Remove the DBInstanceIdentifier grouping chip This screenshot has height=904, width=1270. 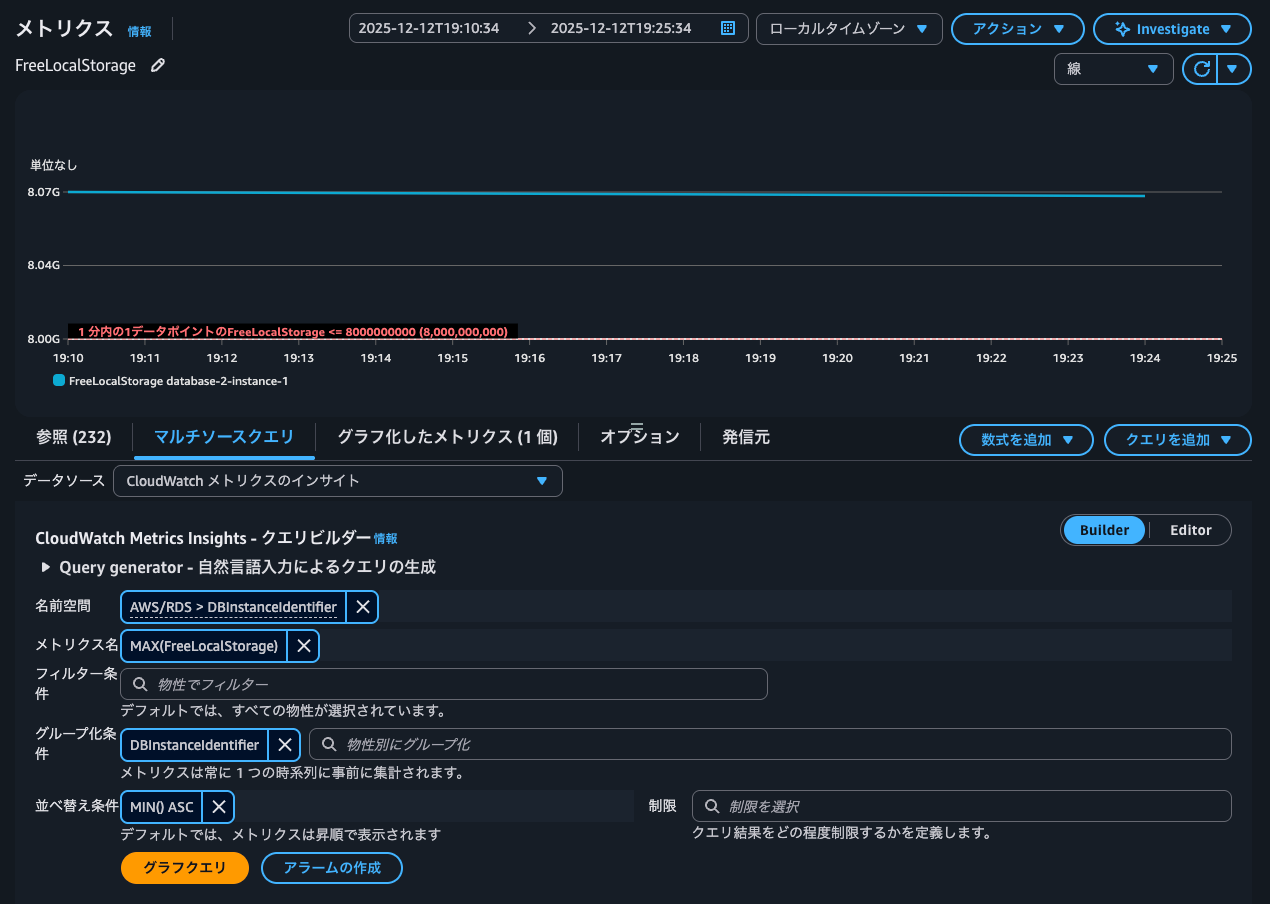(284, 745)
